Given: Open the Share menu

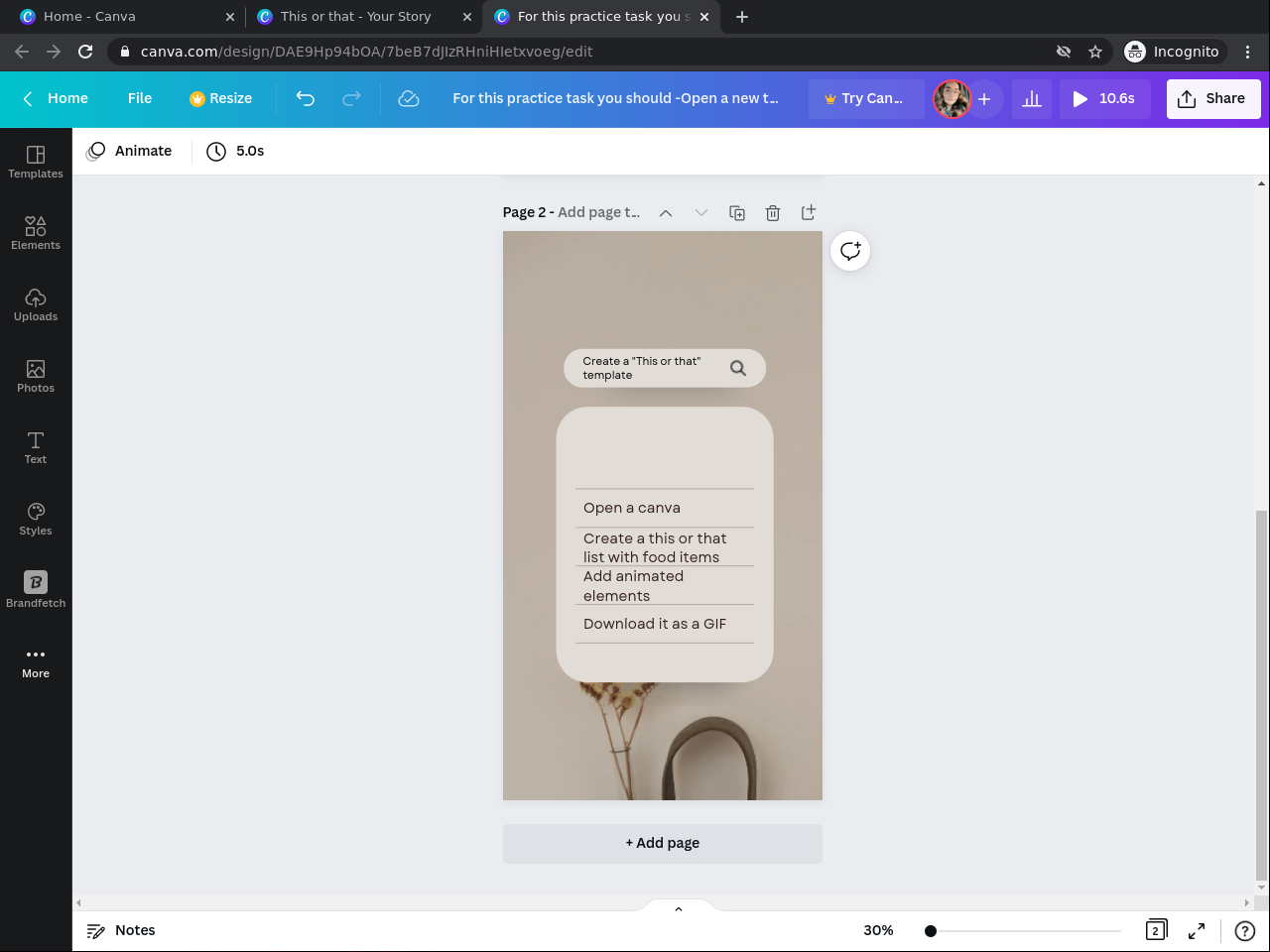Looking at the screenshot, I should [1213, 98].
